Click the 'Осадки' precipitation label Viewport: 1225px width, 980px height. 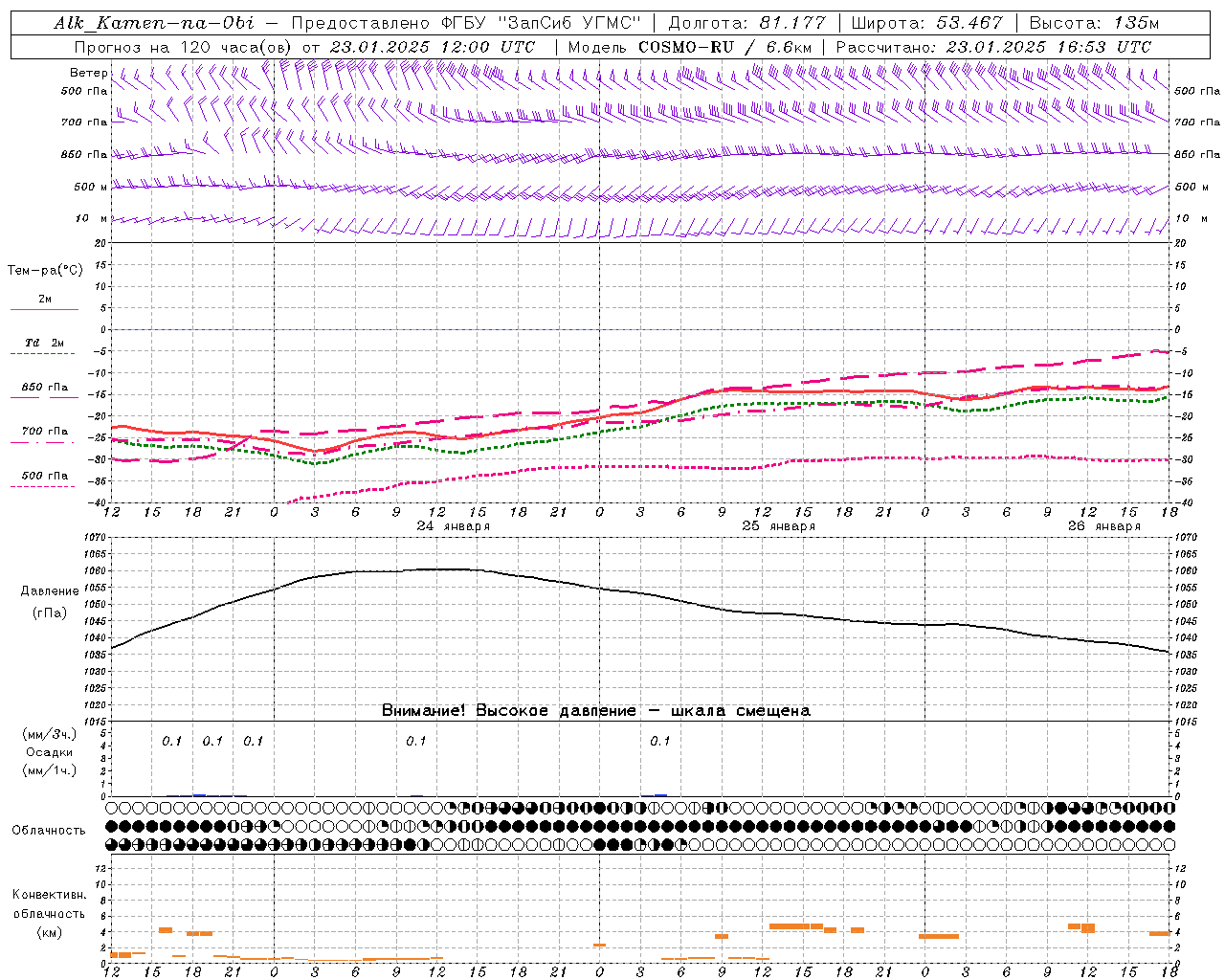click(x=50, y=752)
